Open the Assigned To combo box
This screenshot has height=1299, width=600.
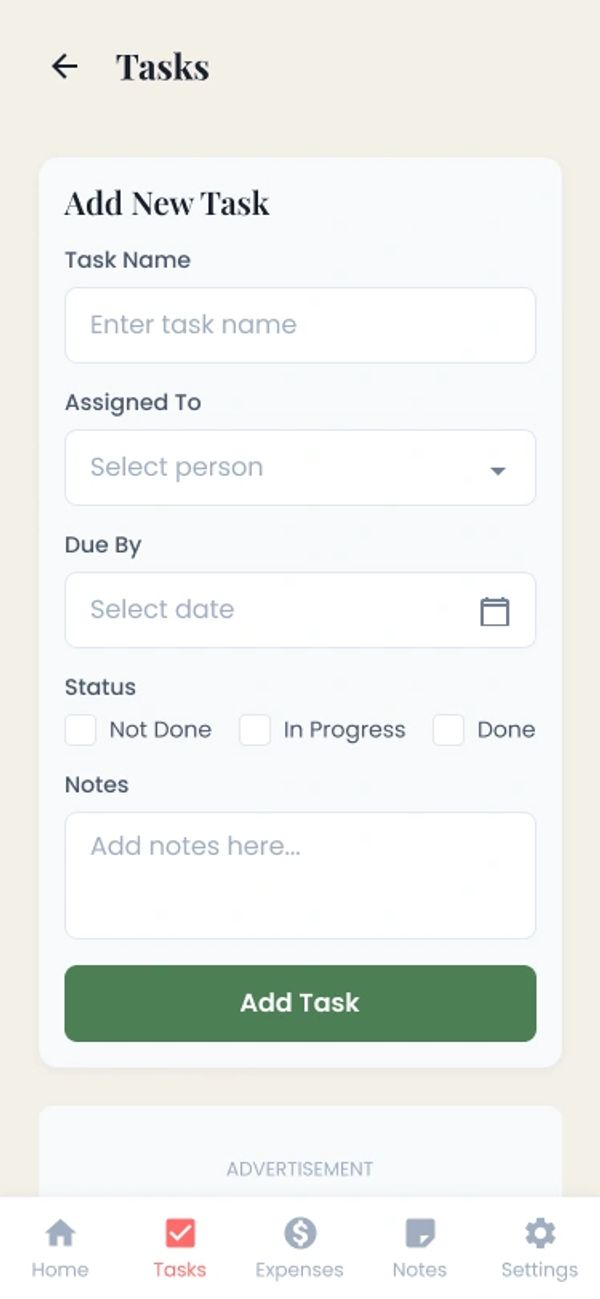280,468
